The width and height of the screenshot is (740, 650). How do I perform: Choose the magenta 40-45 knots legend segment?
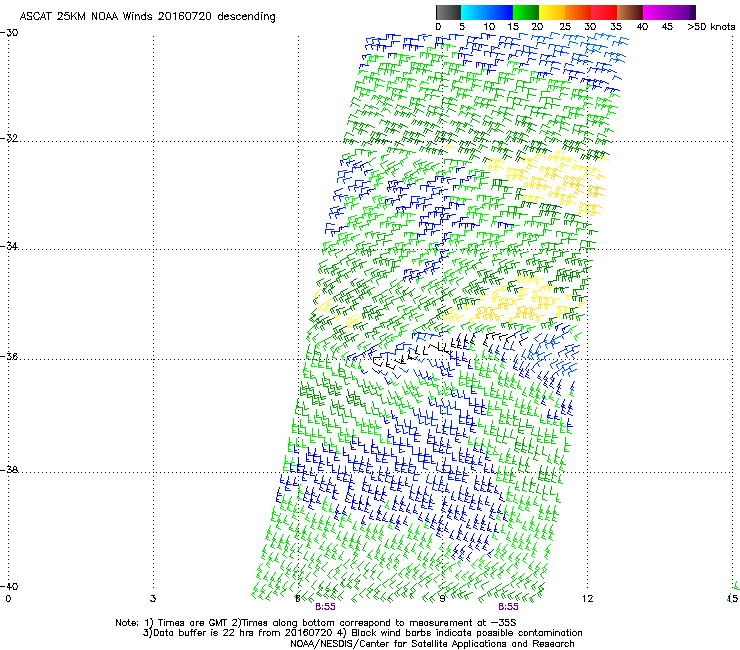pyautogui.click(x=656, y=12)
